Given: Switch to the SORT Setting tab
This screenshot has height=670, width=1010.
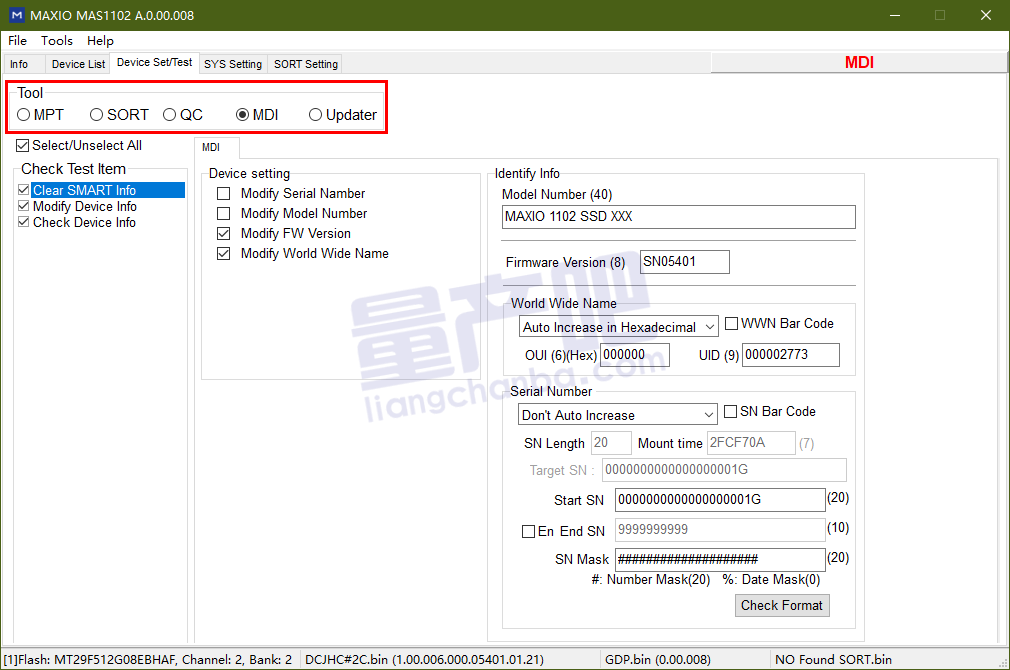Looking at the screenshot, I should 305,64.
